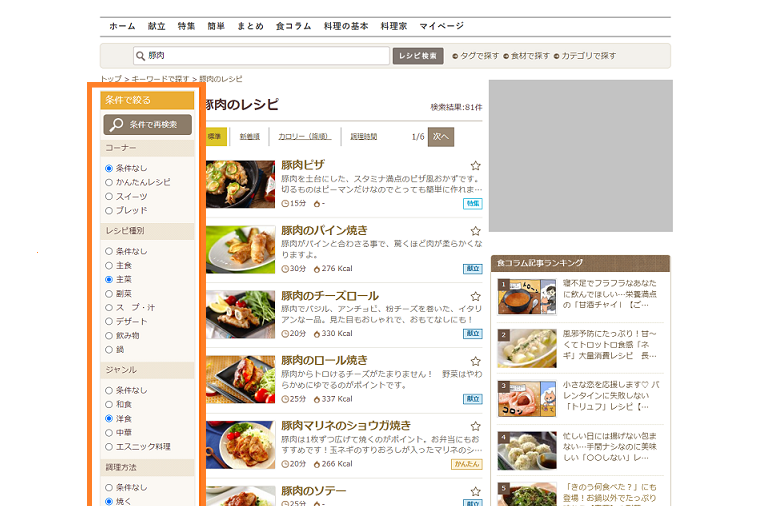Click star icon beside 豚肉のチーズロール

point(476,297)
